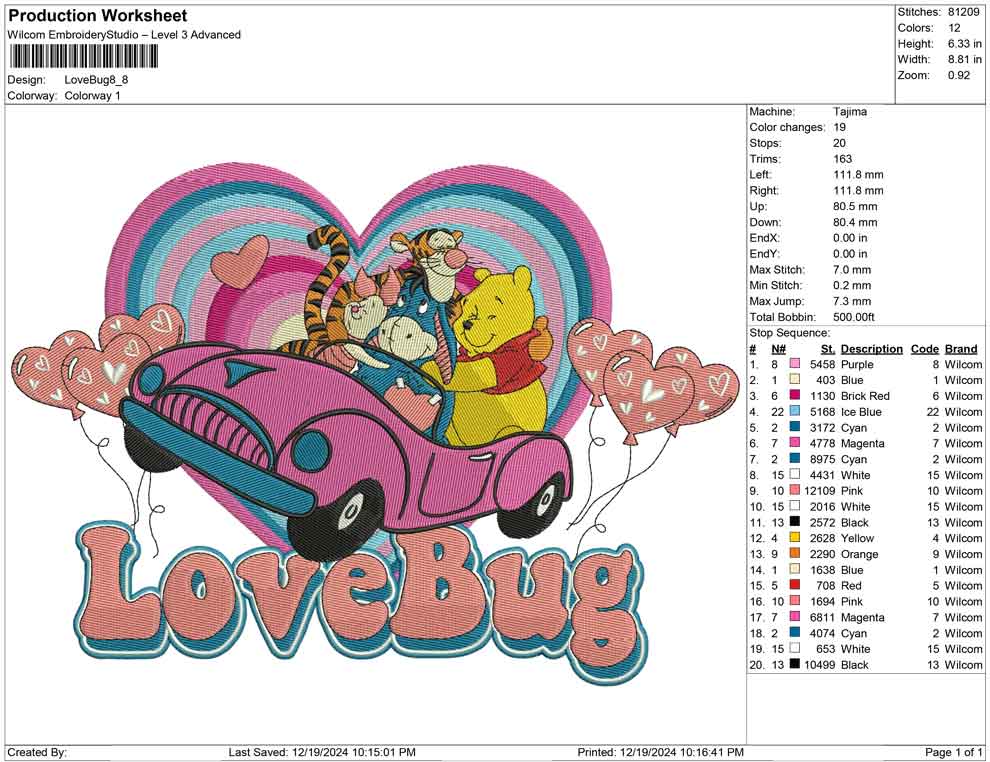This screenshot has width=990, height=762.
Task: Select the Blue swatch in stop 2
Action: point(795,379)
